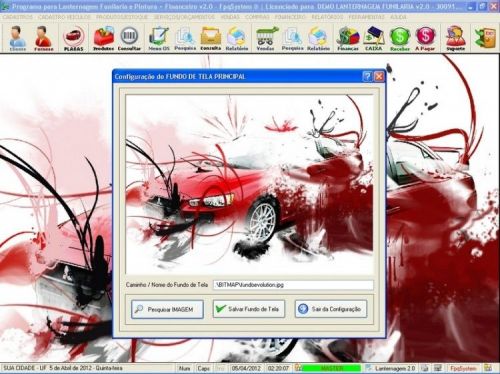500x374 pixels.
Task: Click the PLACAS red car icon
Action: [x=73, y=39]
